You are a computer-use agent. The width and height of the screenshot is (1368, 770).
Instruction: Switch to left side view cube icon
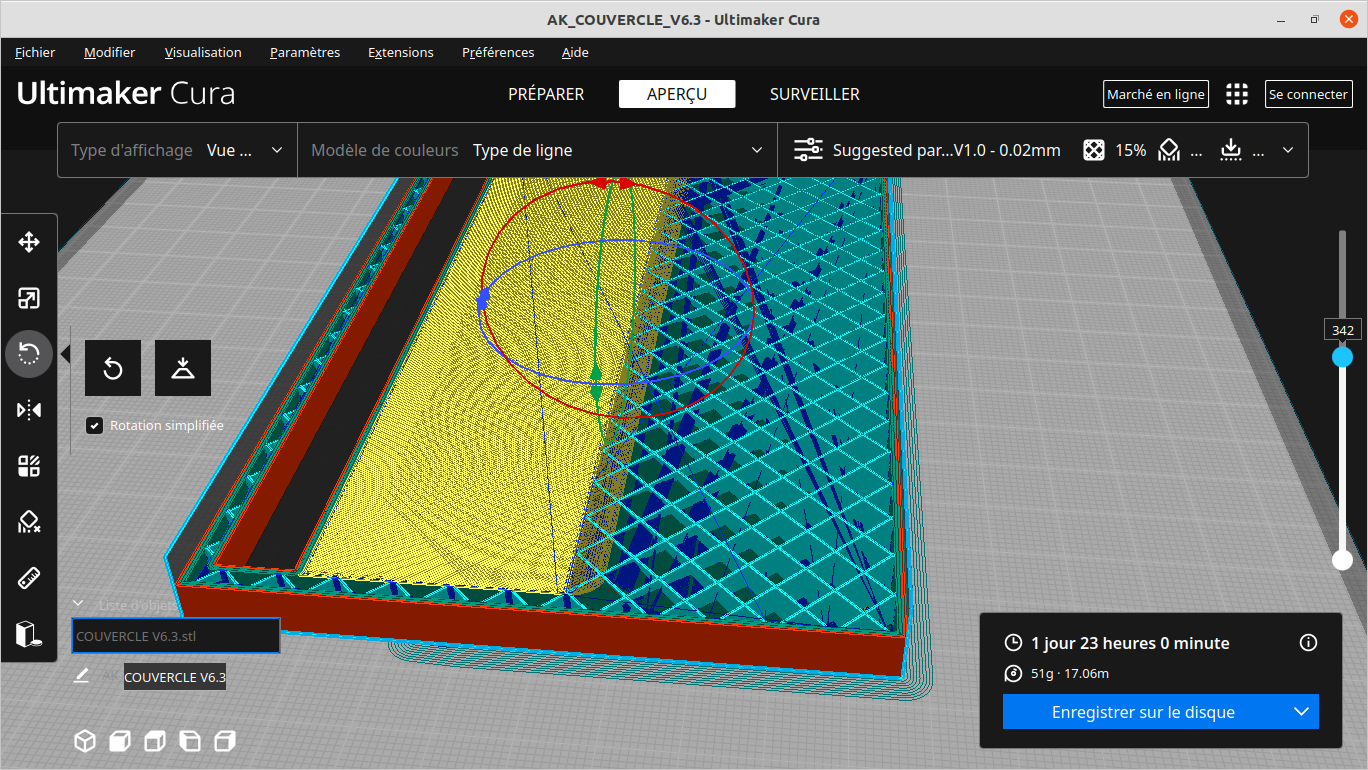[190, 741]
